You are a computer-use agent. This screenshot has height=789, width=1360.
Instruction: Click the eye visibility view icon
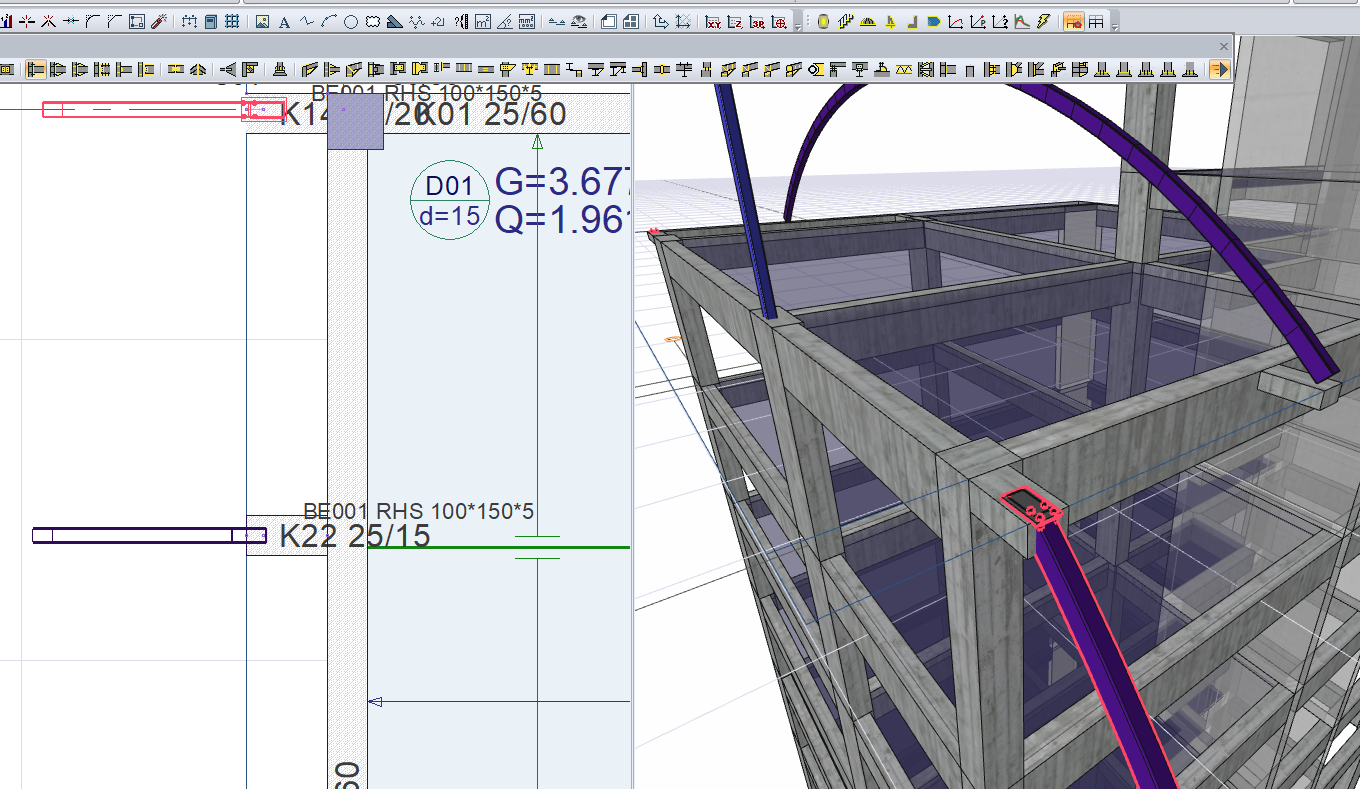(x=579, y=21)
